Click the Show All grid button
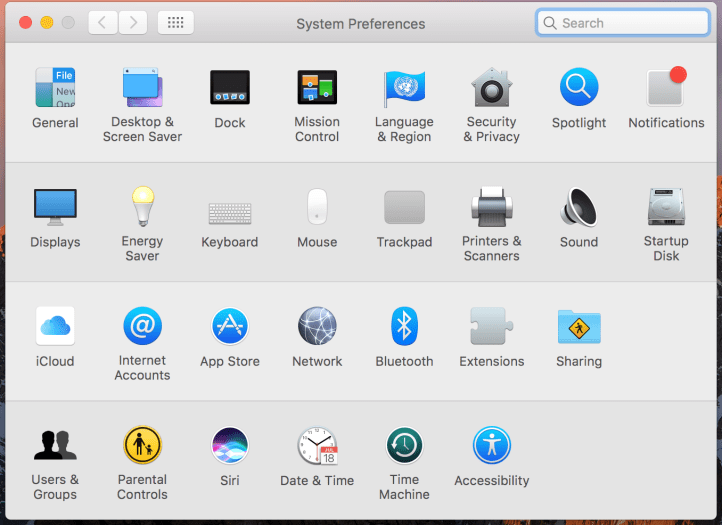 click(175, 22)
